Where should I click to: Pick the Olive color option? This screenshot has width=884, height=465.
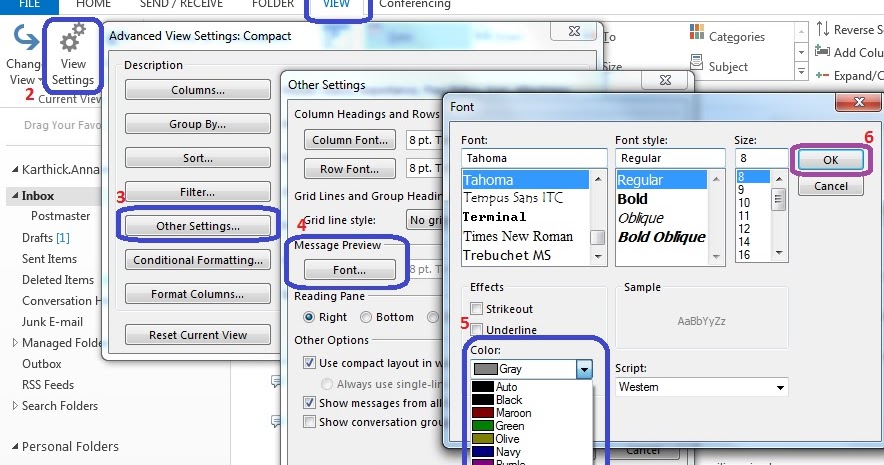click(532, 439)
